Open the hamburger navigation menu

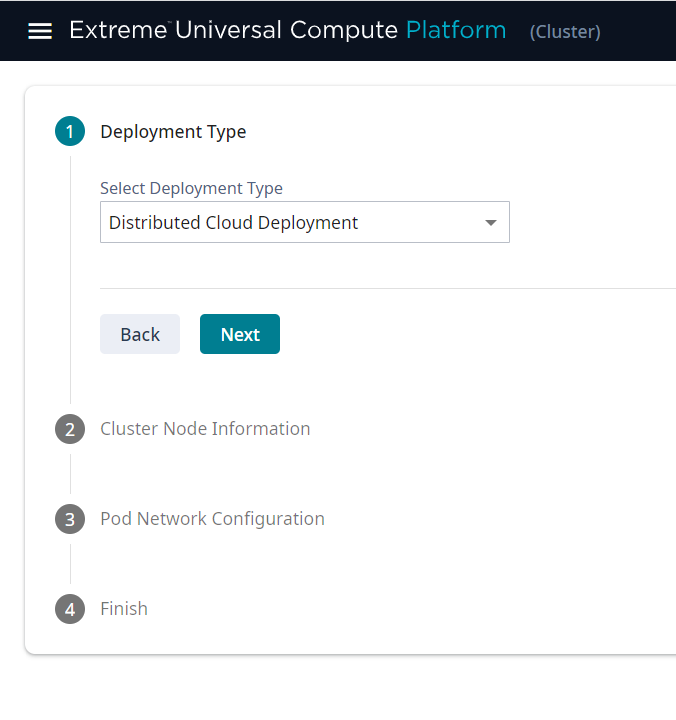tap(40, 31)
